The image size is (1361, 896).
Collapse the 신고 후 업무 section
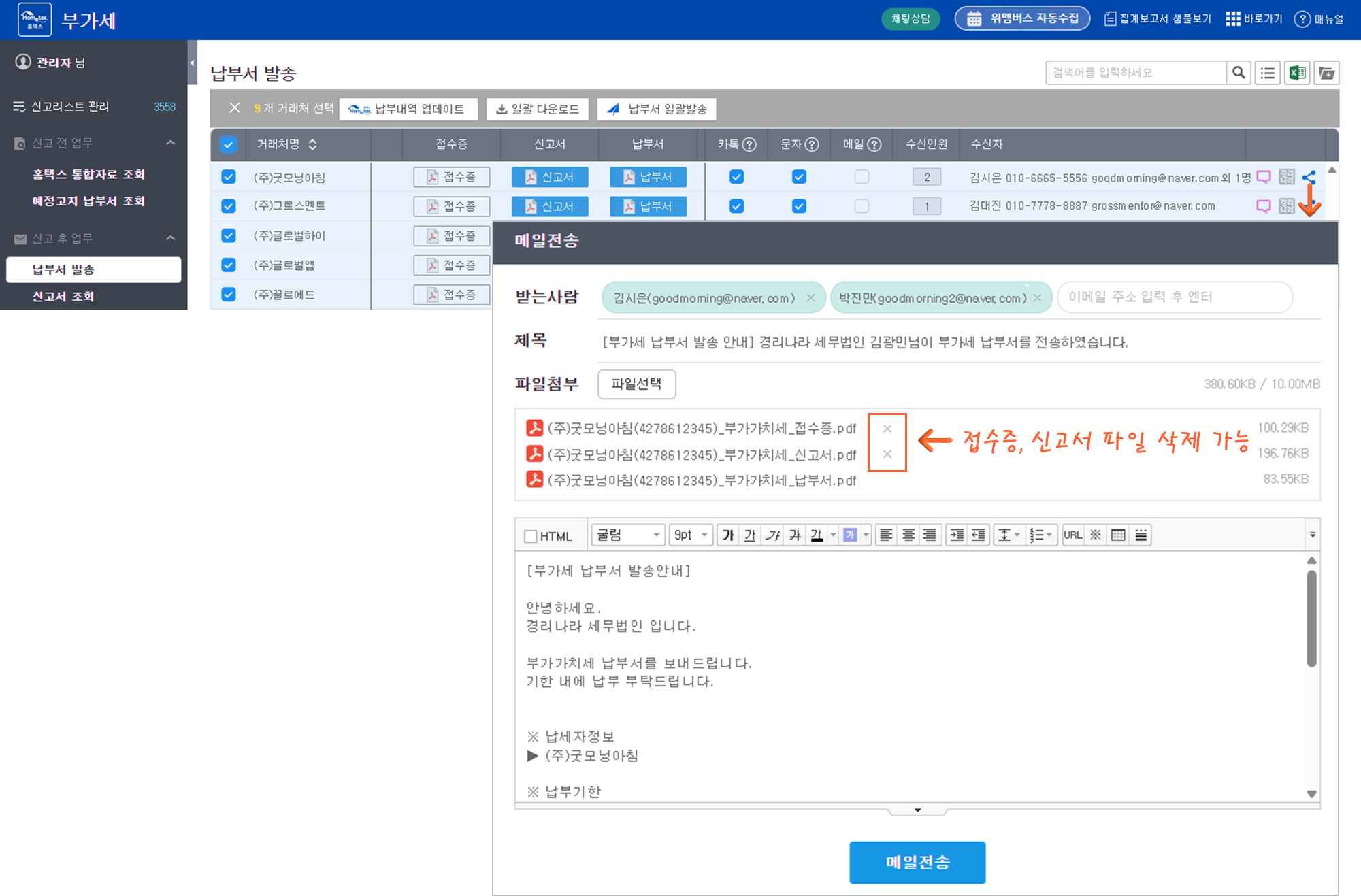tap(170, 238)
